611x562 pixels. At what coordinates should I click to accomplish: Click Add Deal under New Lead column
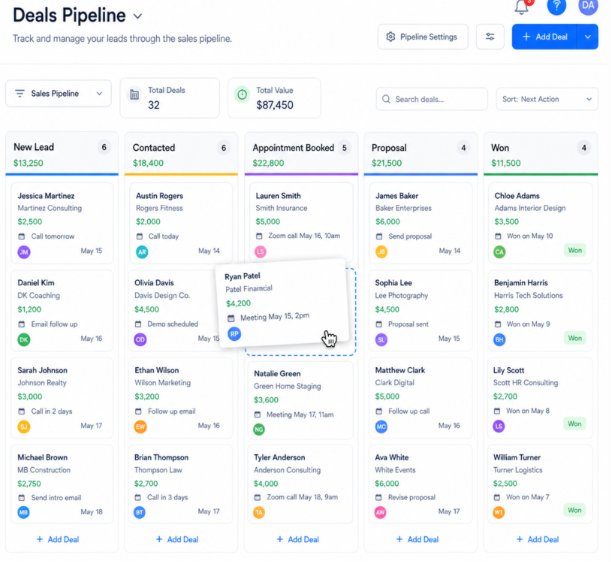[x=58, y=539]
